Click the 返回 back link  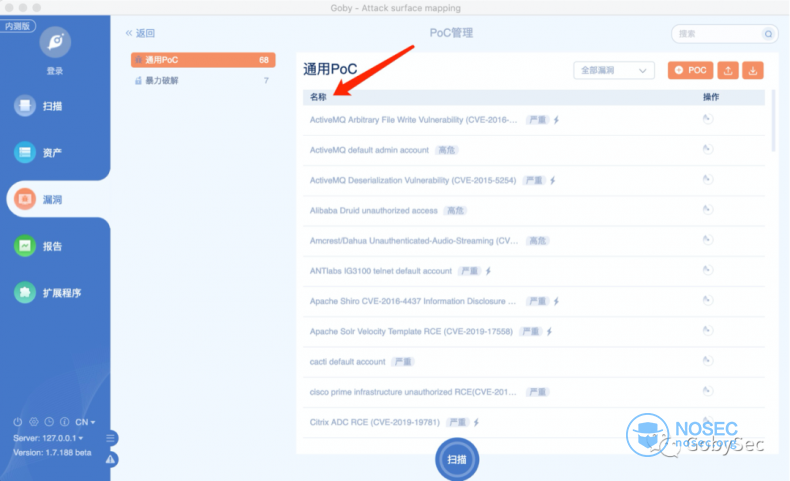click(140, 33)
